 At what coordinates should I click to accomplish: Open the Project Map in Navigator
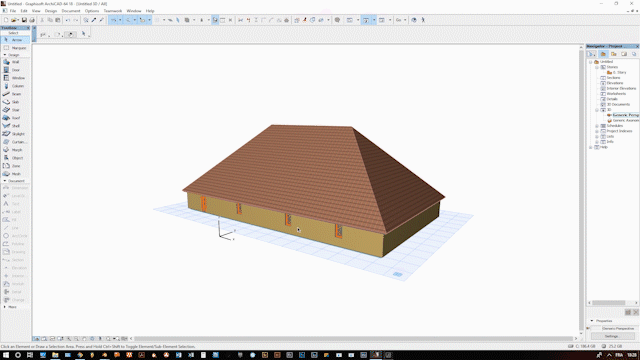pyautogui.click(x=603, y=54)
